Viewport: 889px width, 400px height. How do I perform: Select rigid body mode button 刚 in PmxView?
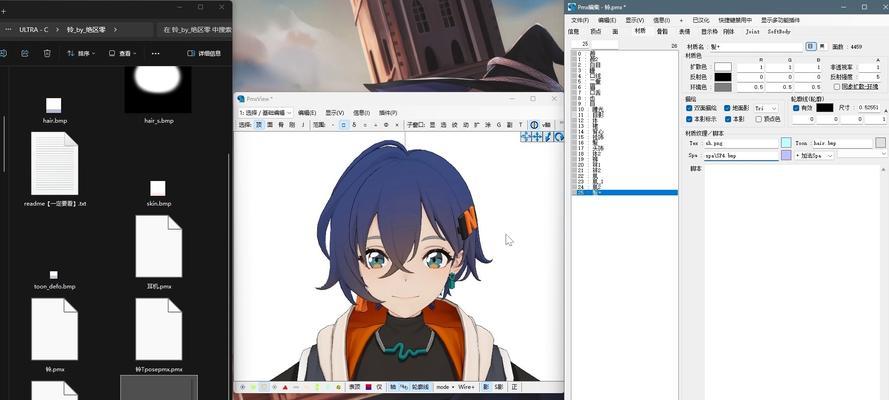pyautogui.click(x=292, y=125)
